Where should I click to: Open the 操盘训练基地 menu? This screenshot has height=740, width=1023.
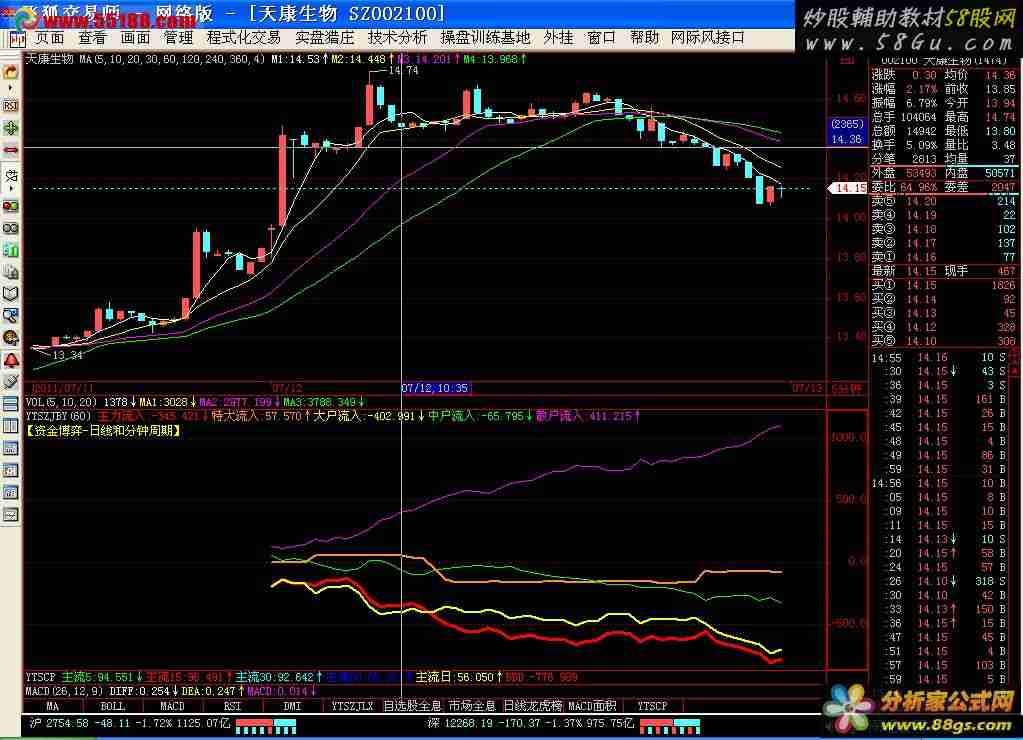(x=485, y=38)
